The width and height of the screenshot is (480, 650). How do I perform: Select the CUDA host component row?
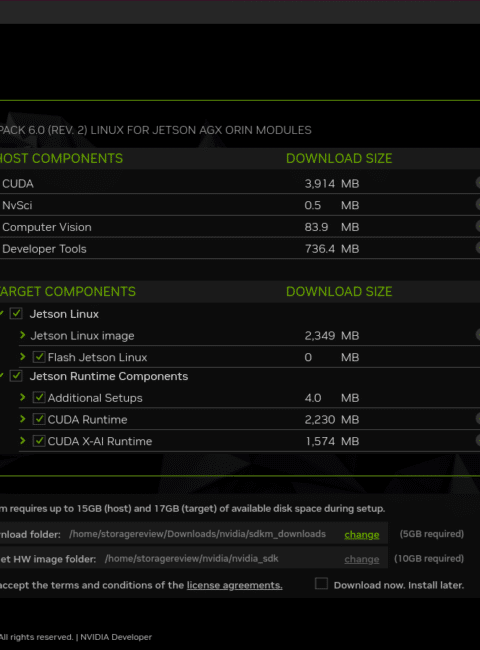pos(240,183)
